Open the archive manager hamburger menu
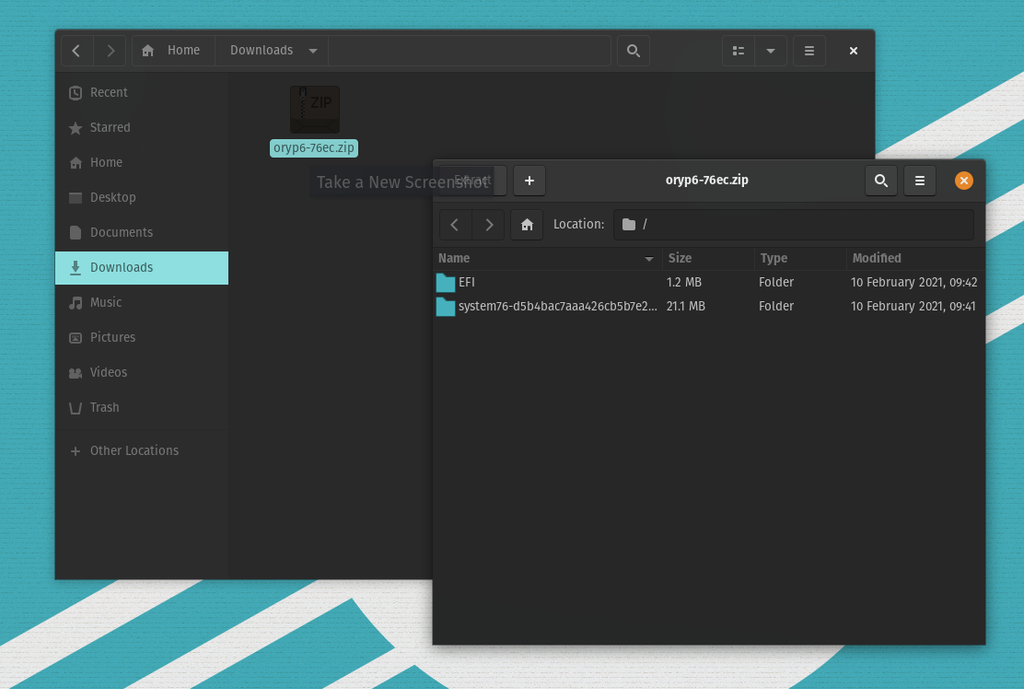The image size is (1024, 689). pos(919,181)
